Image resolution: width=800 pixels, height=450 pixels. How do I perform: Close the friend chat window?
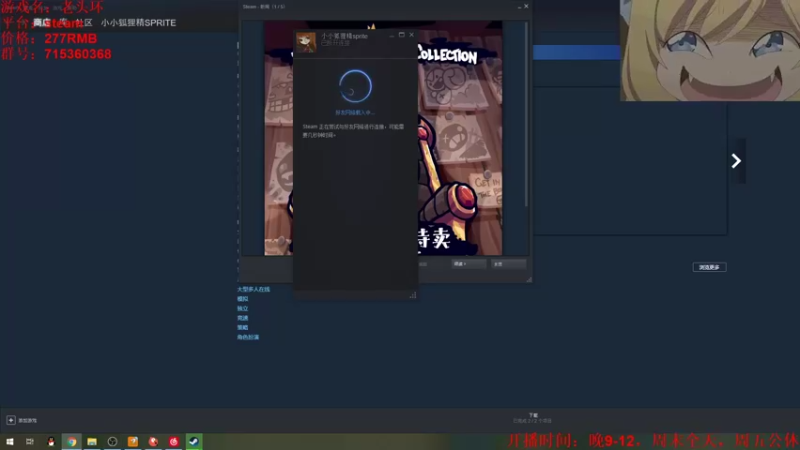pyautogui.click(x=411, y=35)
